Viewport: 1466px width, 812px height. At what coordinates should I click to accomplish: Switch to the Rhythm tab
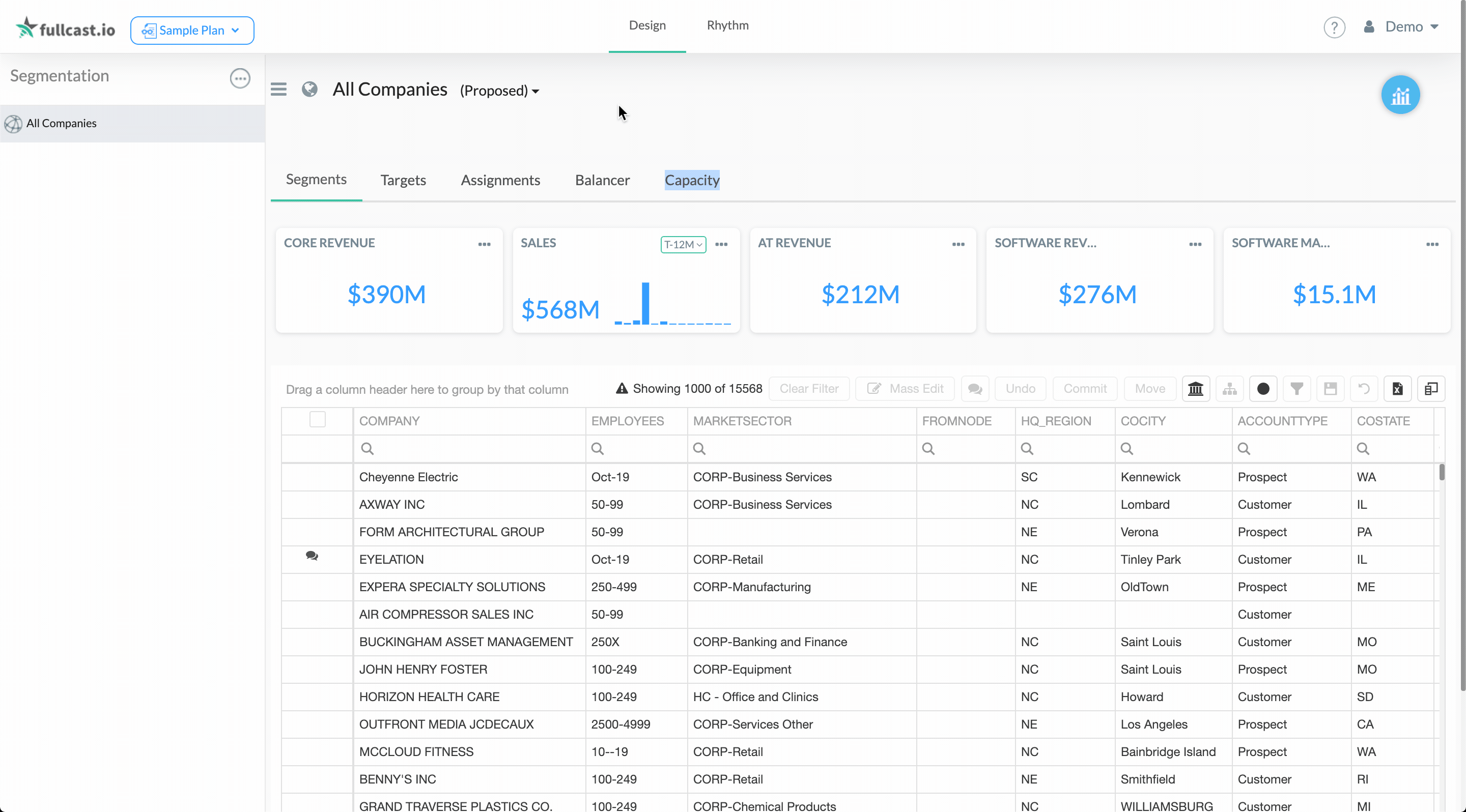[x=727, y=25]
